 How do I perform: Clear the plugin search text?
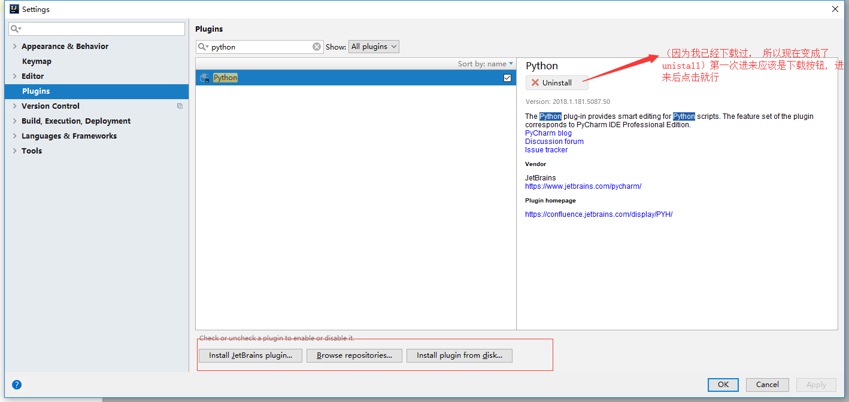[x=317, y=47]
